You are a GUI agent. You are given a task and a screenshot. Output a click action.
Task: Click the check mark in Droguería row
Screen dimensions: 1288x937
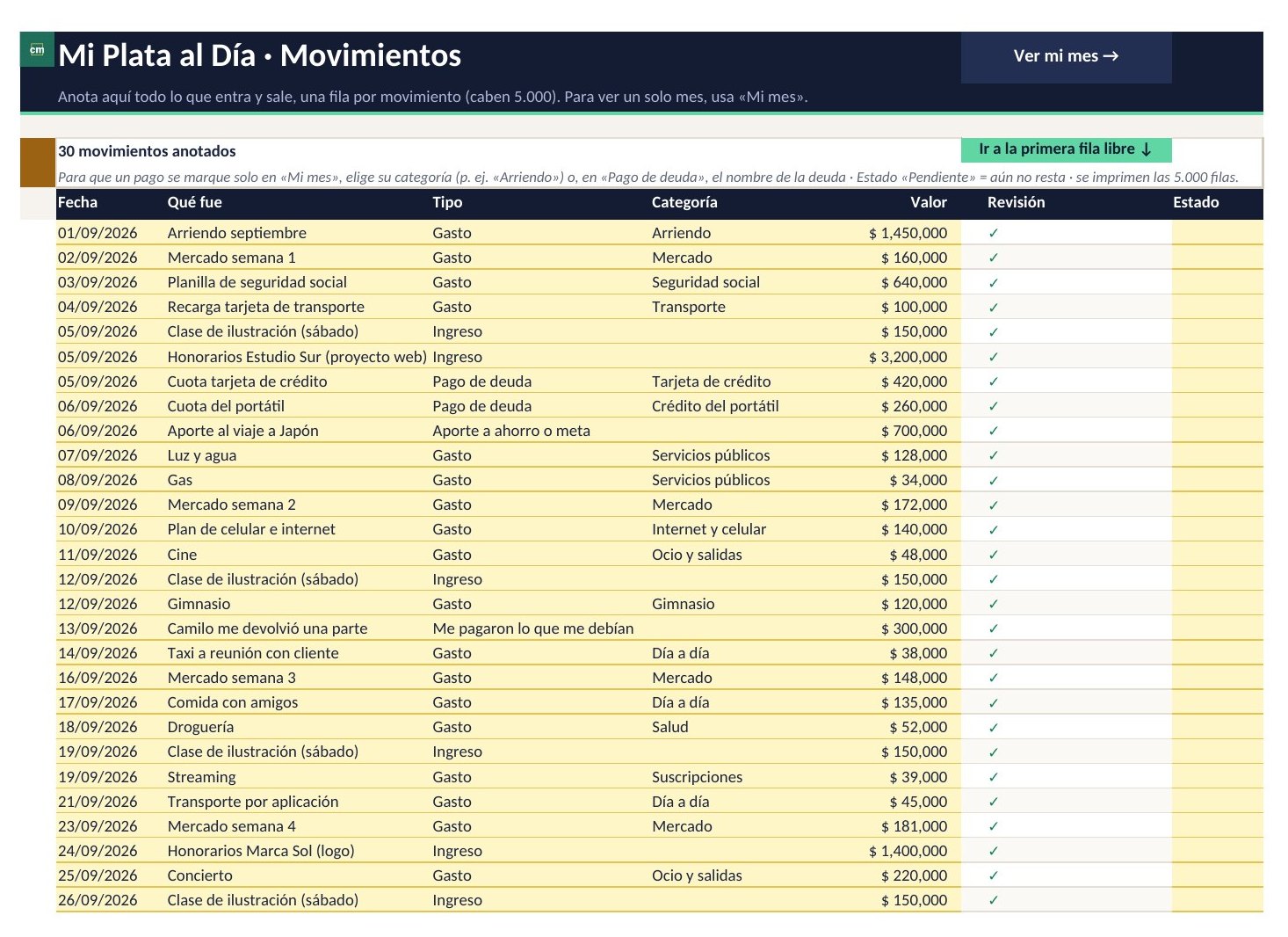click(994, 727)
